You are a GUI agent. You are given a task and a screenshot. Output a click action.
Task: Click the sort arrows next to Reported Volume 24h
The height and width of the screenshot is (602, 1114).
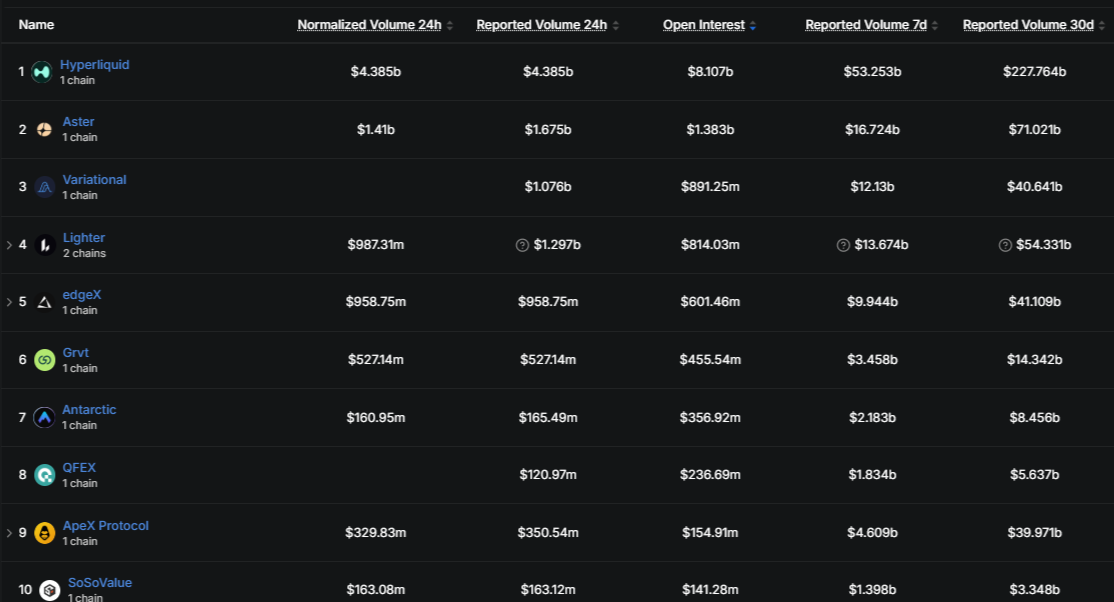616,26
